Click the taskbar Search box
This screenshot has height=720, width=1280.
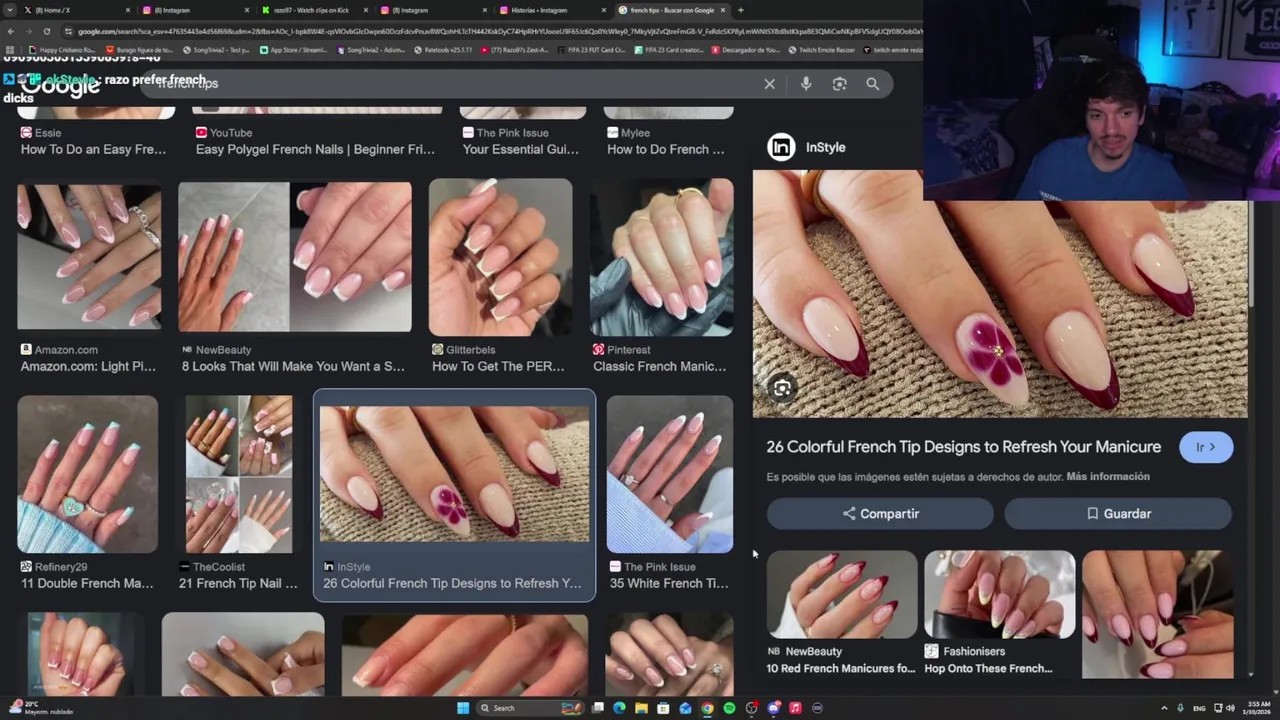530,708
